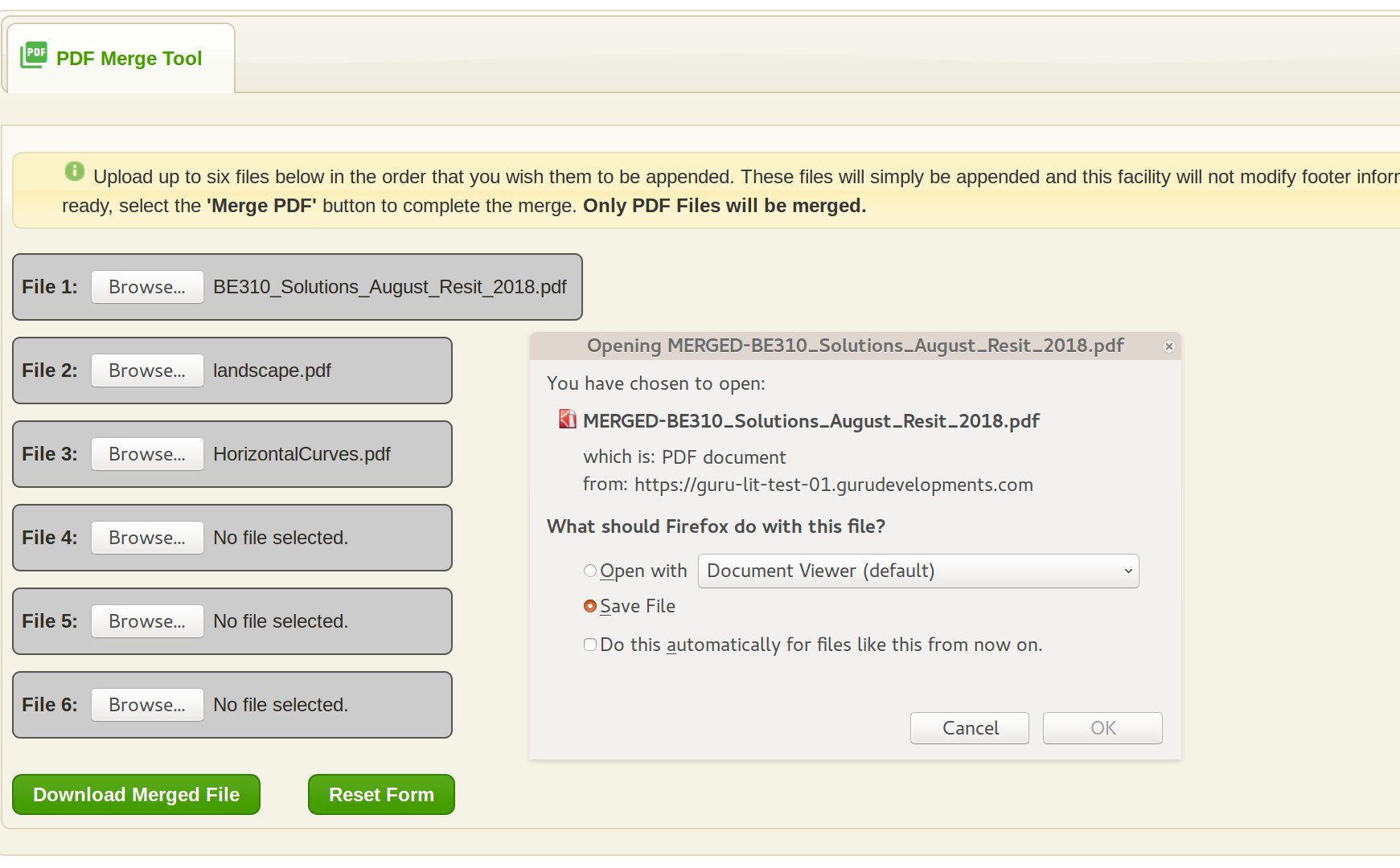Close the Opening MERGED file dialog
This screenshot has width=1400, height=868.
1168,346
